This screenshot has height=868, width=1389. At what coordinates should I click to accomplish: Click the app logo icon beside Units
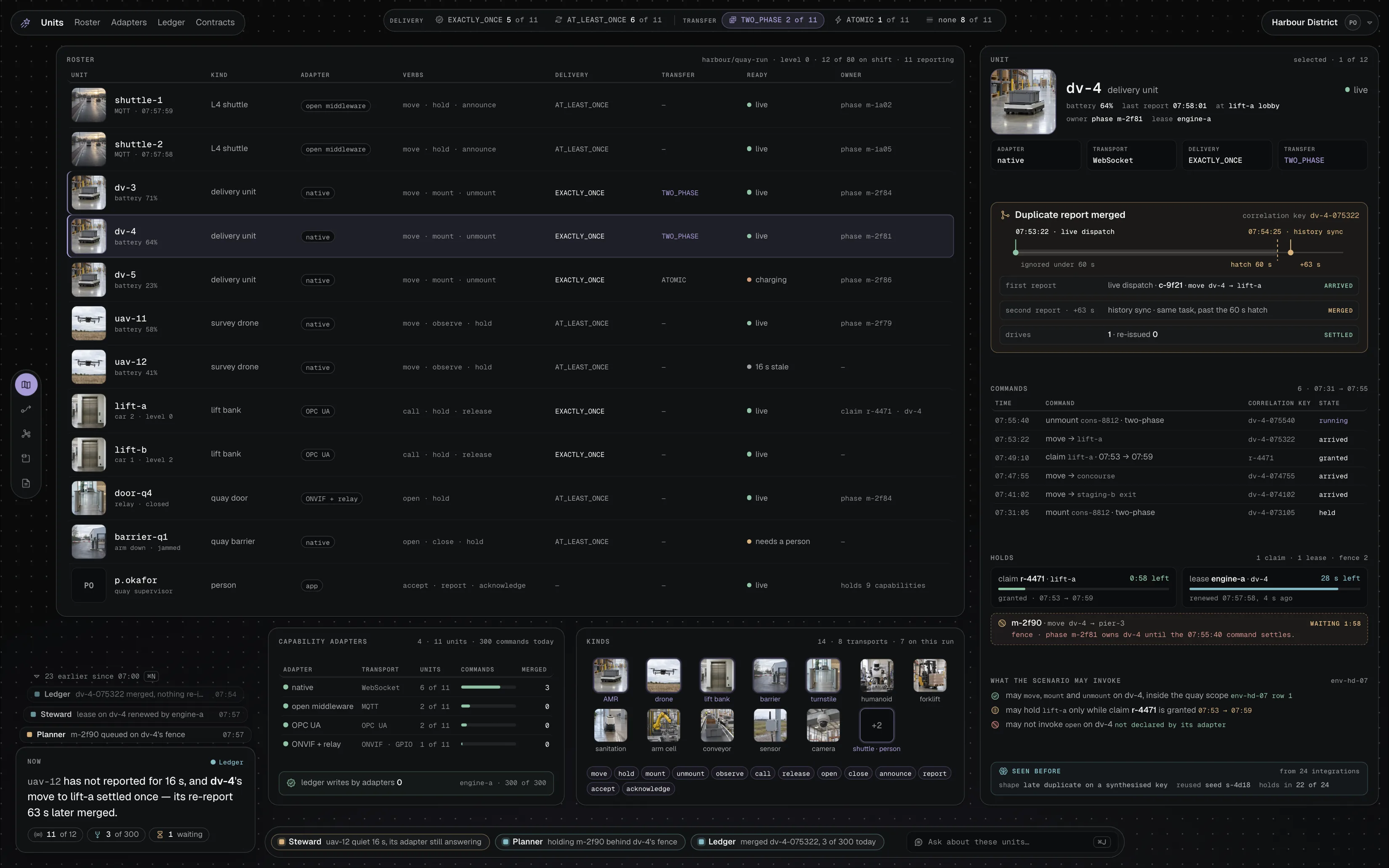coord(25,22)
